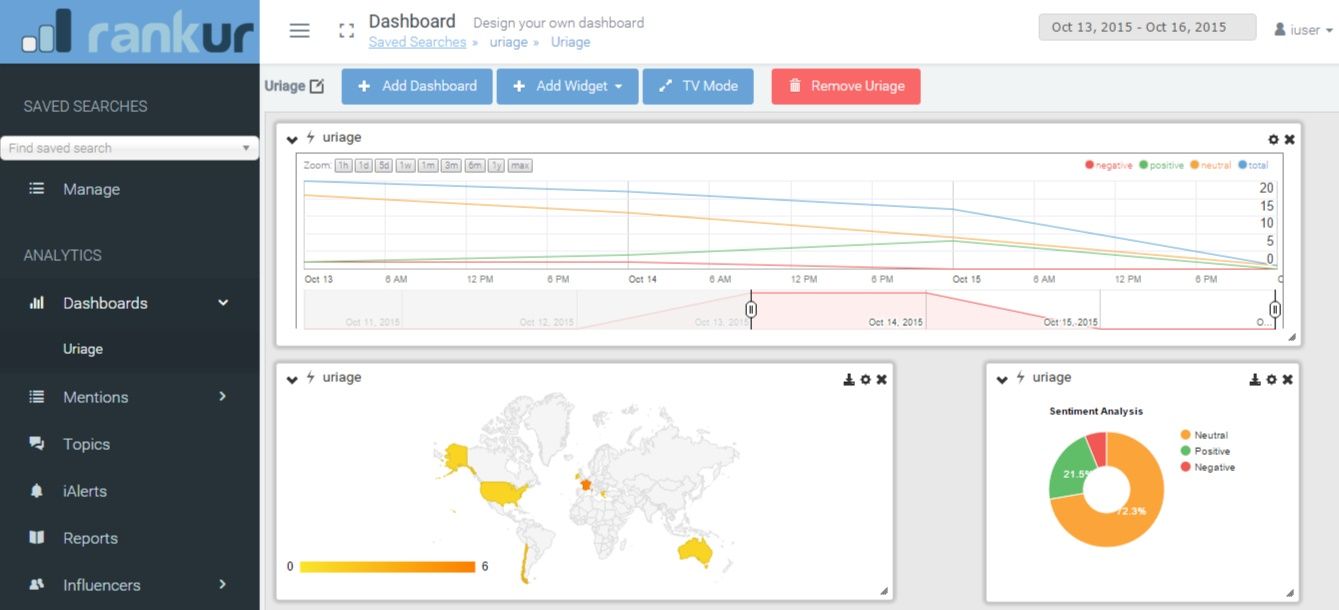The image size is (1339, 610).
Task: Toggle the hamburger sidebar menu icon
Action: [299, 30]
